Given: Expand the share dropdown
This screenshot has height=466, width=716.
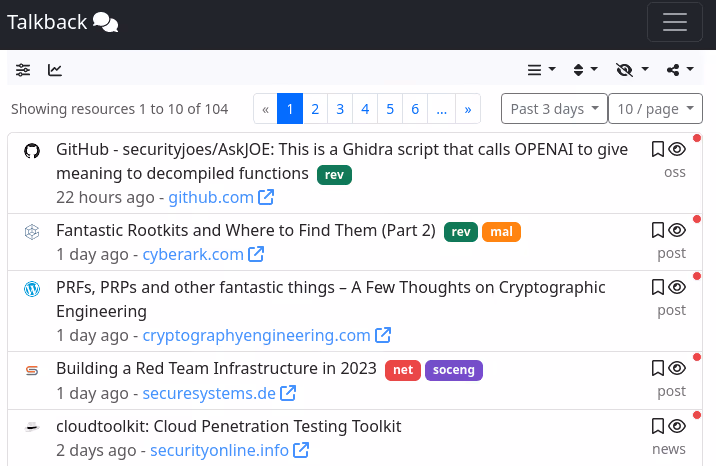Looking at the screenshot, I should click(x=680, y=70).
